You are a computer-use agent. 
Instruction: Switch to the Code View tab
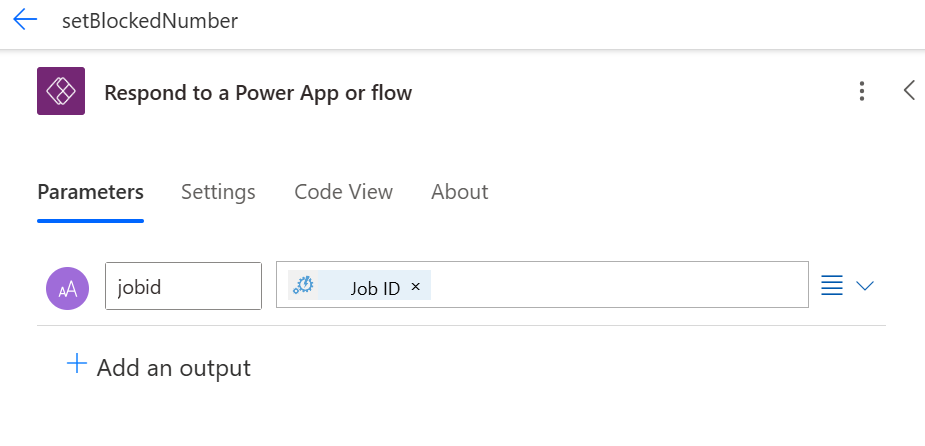tap(343, 192)
